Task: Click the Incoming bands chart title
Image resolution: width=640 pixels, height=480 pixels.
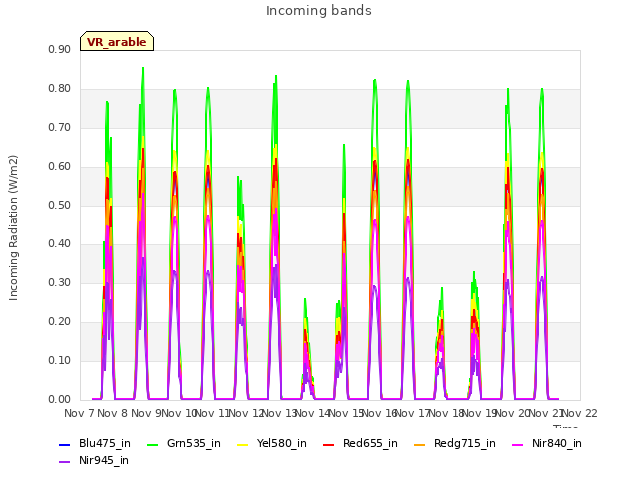Action: coord(319,11)
